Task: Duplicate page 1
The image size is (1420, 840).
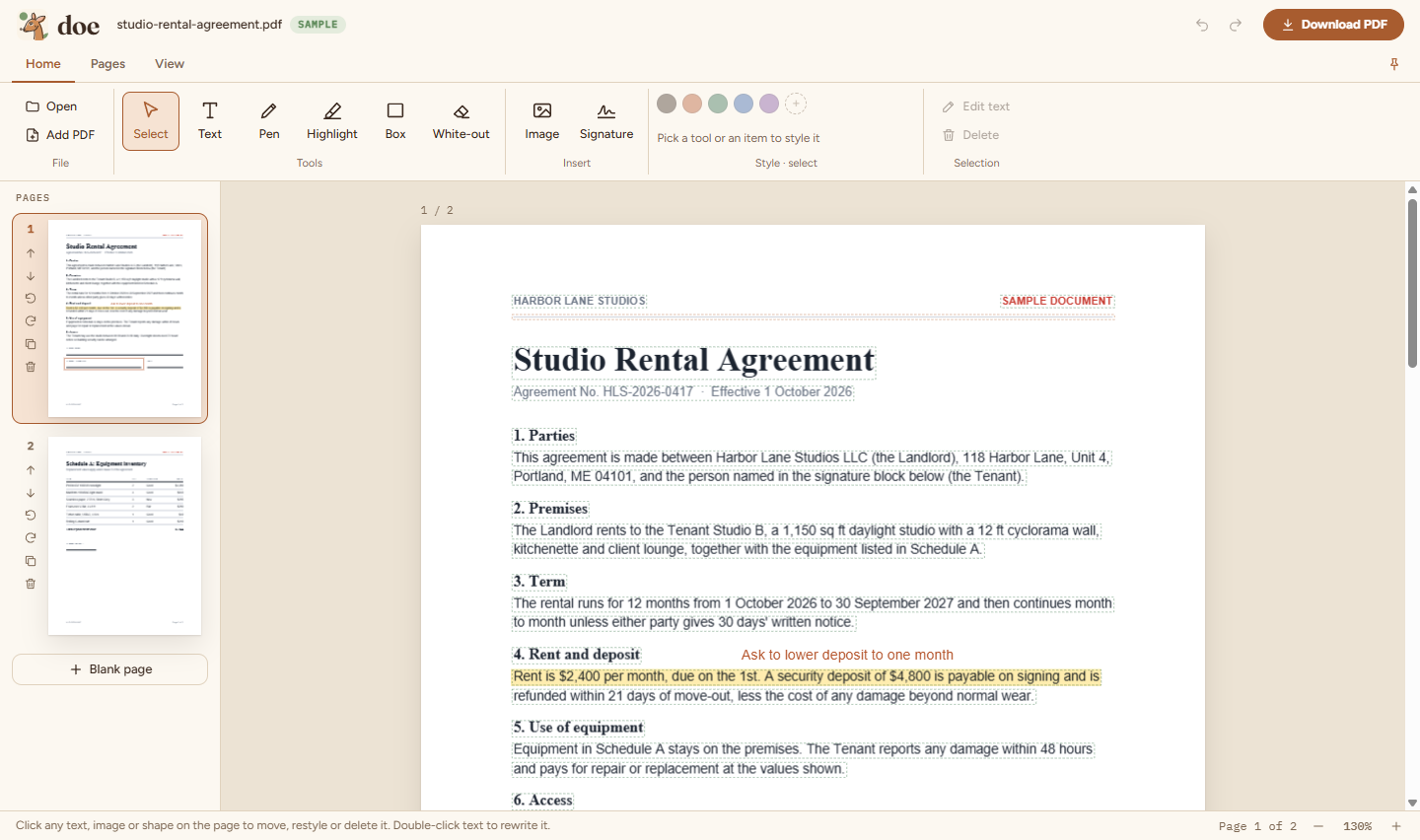Action: [31, 344]
